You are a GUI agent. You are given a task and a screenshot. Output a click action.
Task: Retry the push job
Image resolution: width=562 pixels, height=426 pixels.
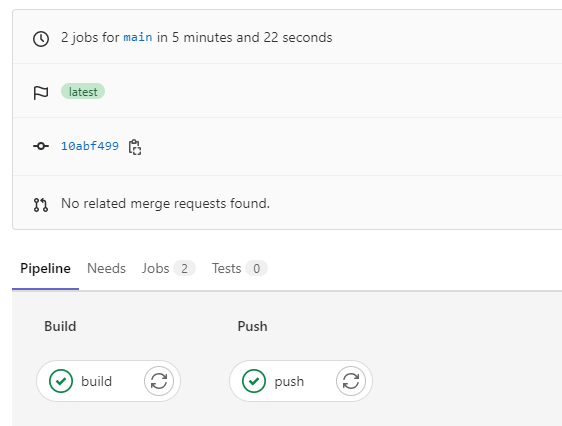[x=351, y=381]
